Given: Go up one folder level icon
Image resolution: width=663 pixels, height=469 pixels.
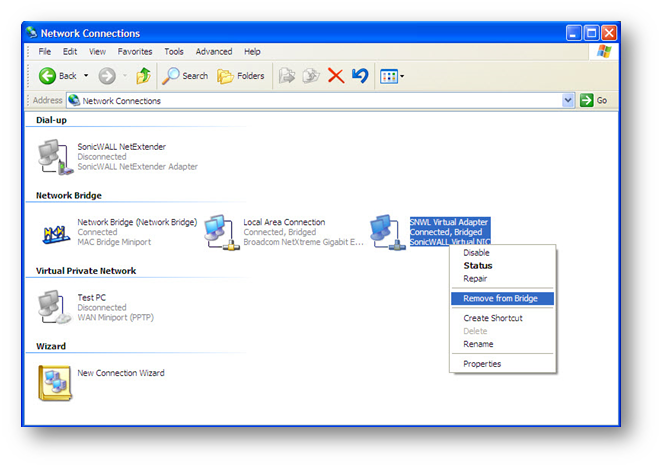Looking at the screenshot, I should (143, 76).
